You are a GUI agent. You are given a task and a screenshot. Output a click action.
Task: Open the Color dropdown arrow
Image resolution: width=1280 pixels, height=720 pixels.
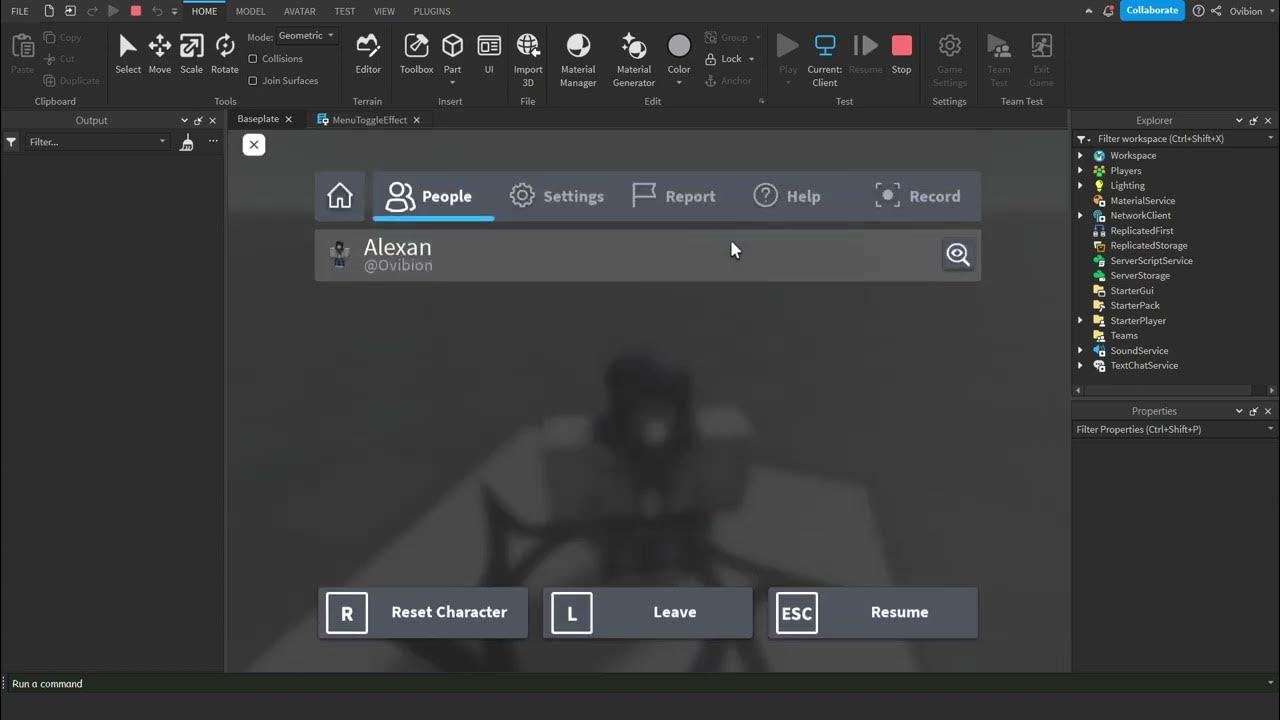tap(679, 83)
